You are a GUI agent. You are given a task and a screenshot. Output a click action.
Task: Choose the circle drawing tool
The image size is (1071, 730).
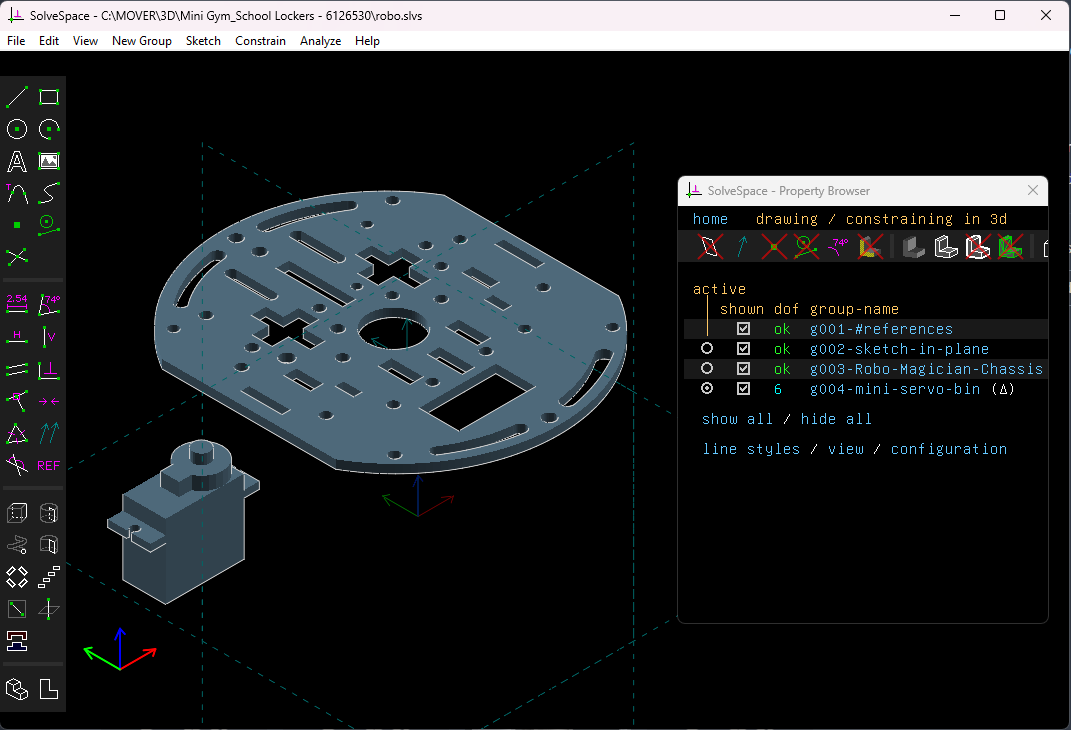[16, 129]
